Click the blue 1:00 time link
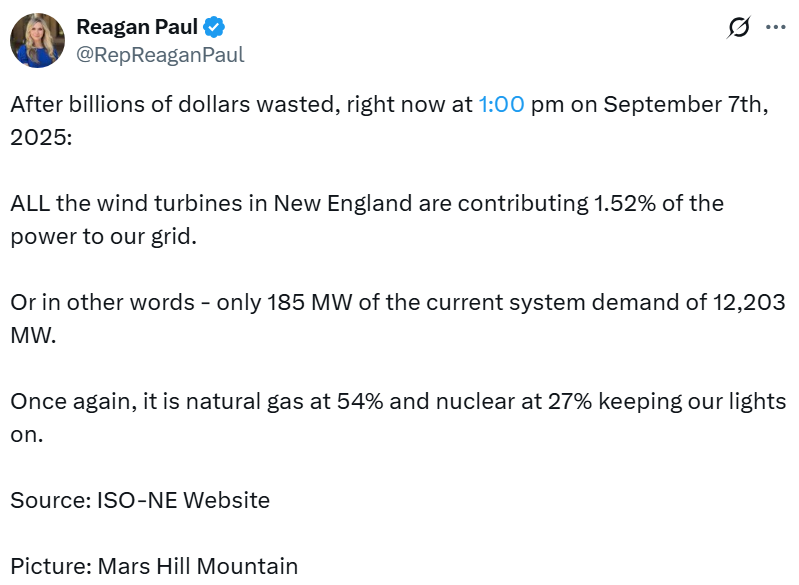The width and height of the screenshot is (799, 585). [x=501, y=106]
